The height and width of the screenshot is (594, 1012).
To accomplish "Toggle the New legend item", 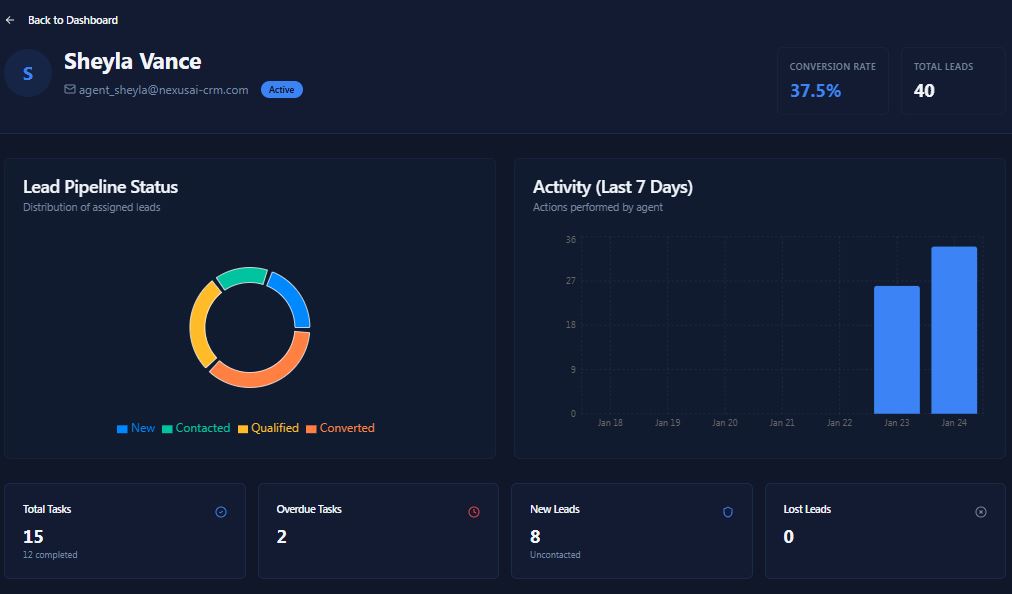I will coord(136,428).
